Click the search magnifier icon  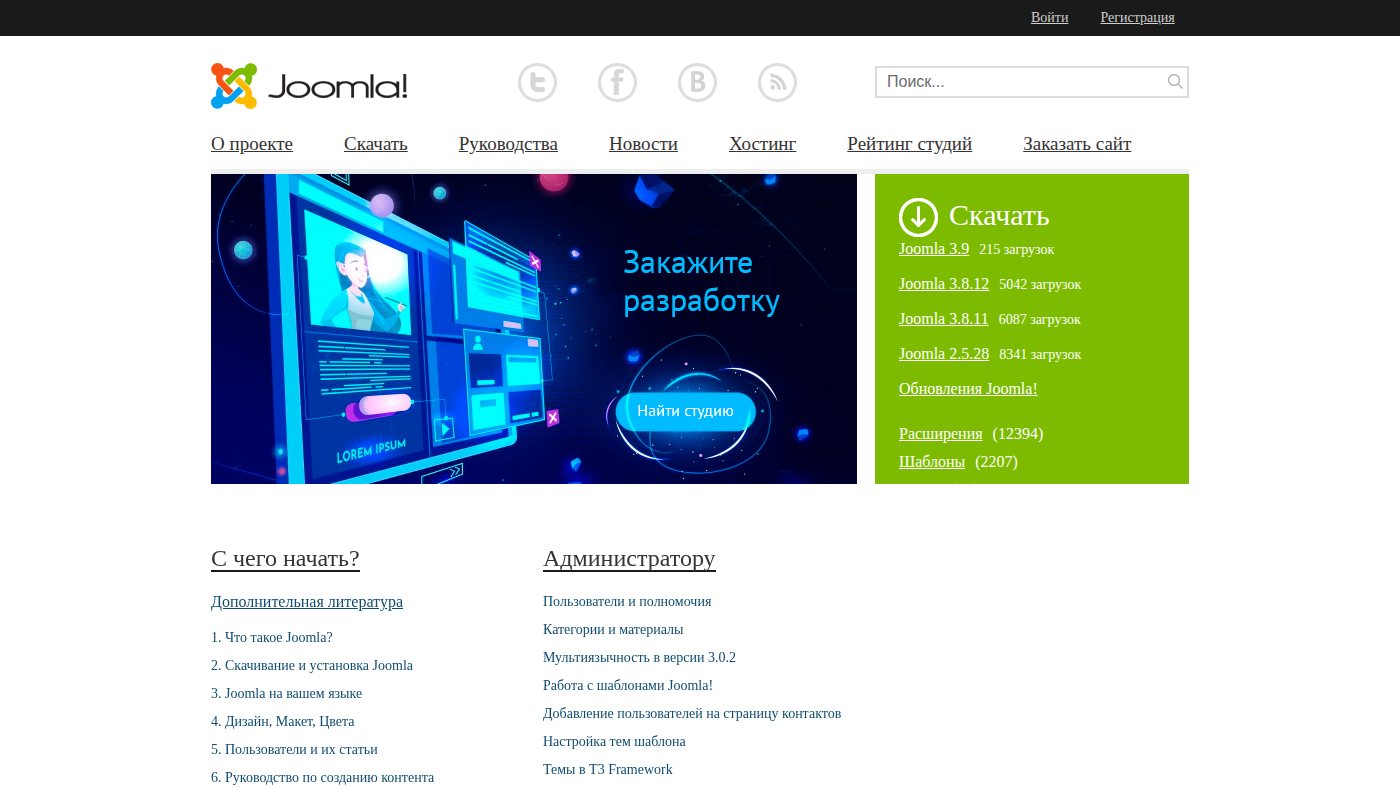[1175, 82]
